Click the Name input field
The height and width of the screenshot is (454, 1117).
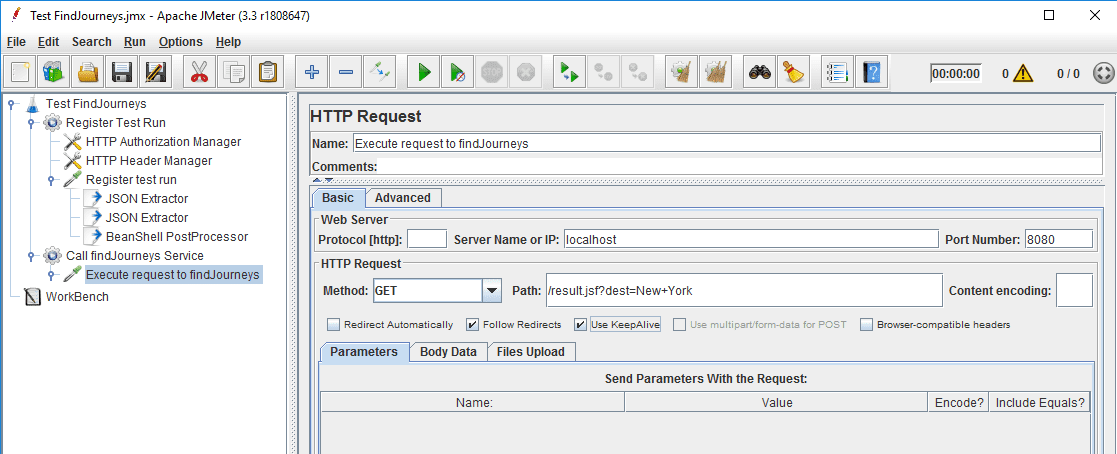pyautogui.click(x=727, y=143)
